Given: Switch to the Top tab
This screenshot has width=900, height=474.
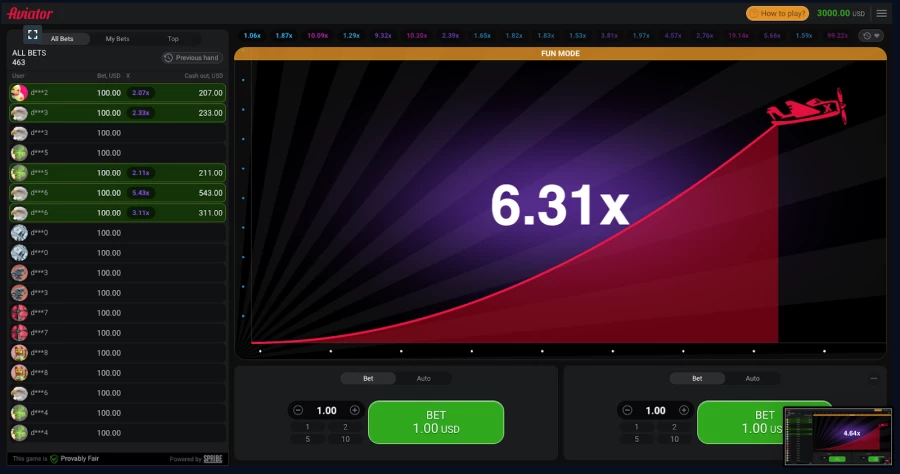Looking at the screenshot, I should tap(173, 39).
